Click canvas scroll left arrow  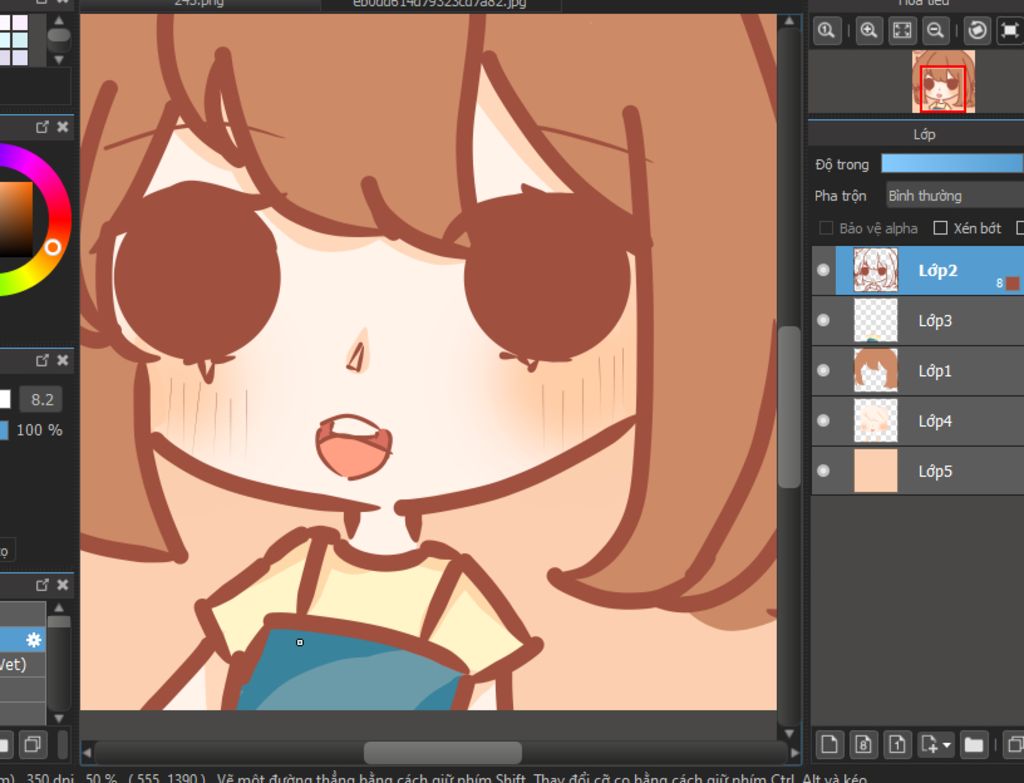[x=87, y=752]
